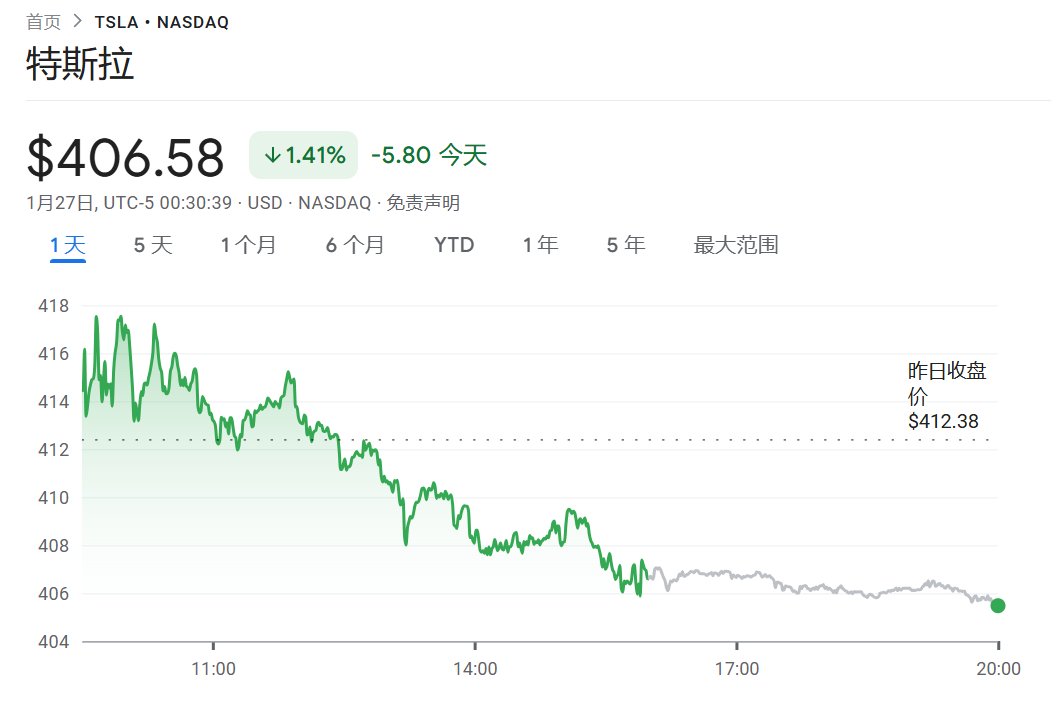1051x706 pixels.
Task: Select the 最大范围 time range
Action: coord(735,244)
